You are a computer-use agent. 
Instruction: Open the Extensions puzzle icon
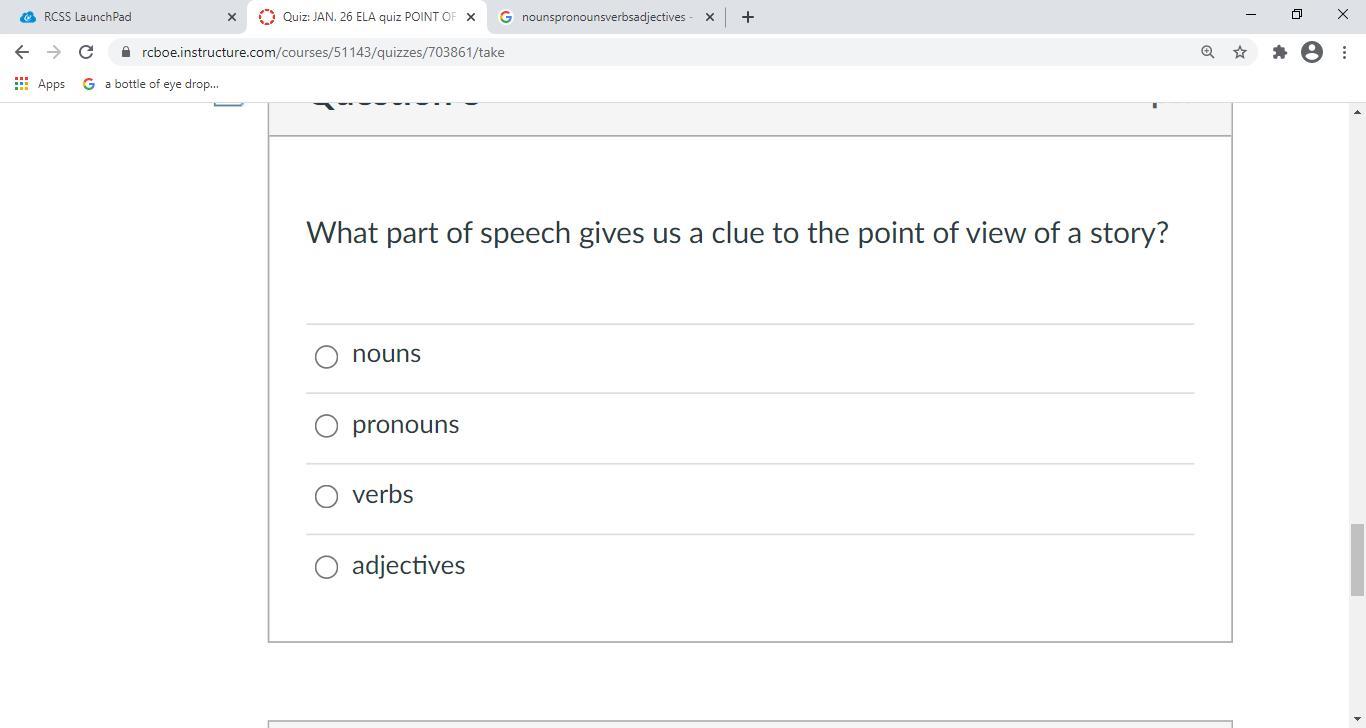tap(1279, 52)
